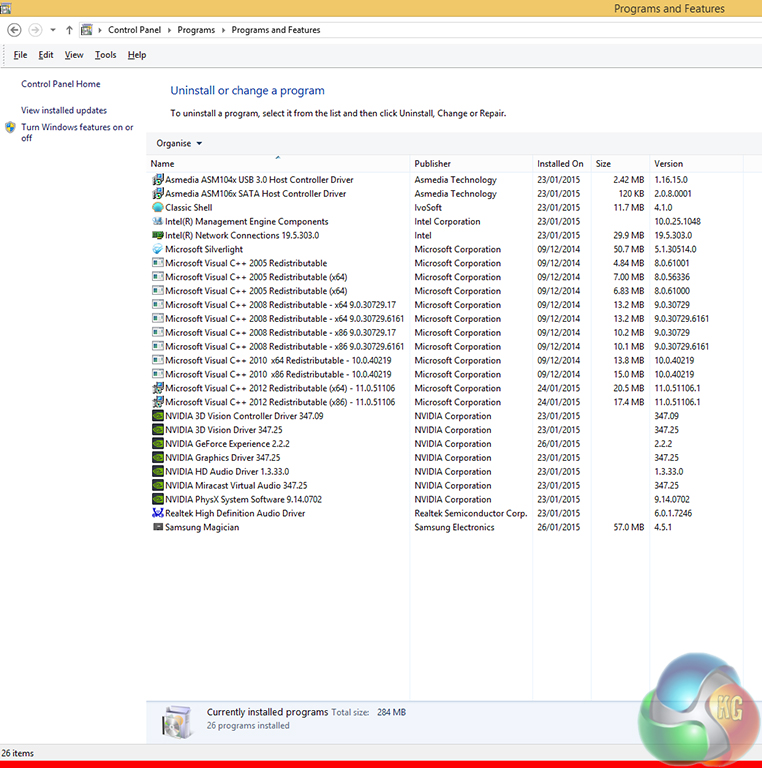This screenshot has width=762, height=768.
Task: Click NVIDIA 3D Vision Driver 347.25 icon
Action: tap(158, 430)
